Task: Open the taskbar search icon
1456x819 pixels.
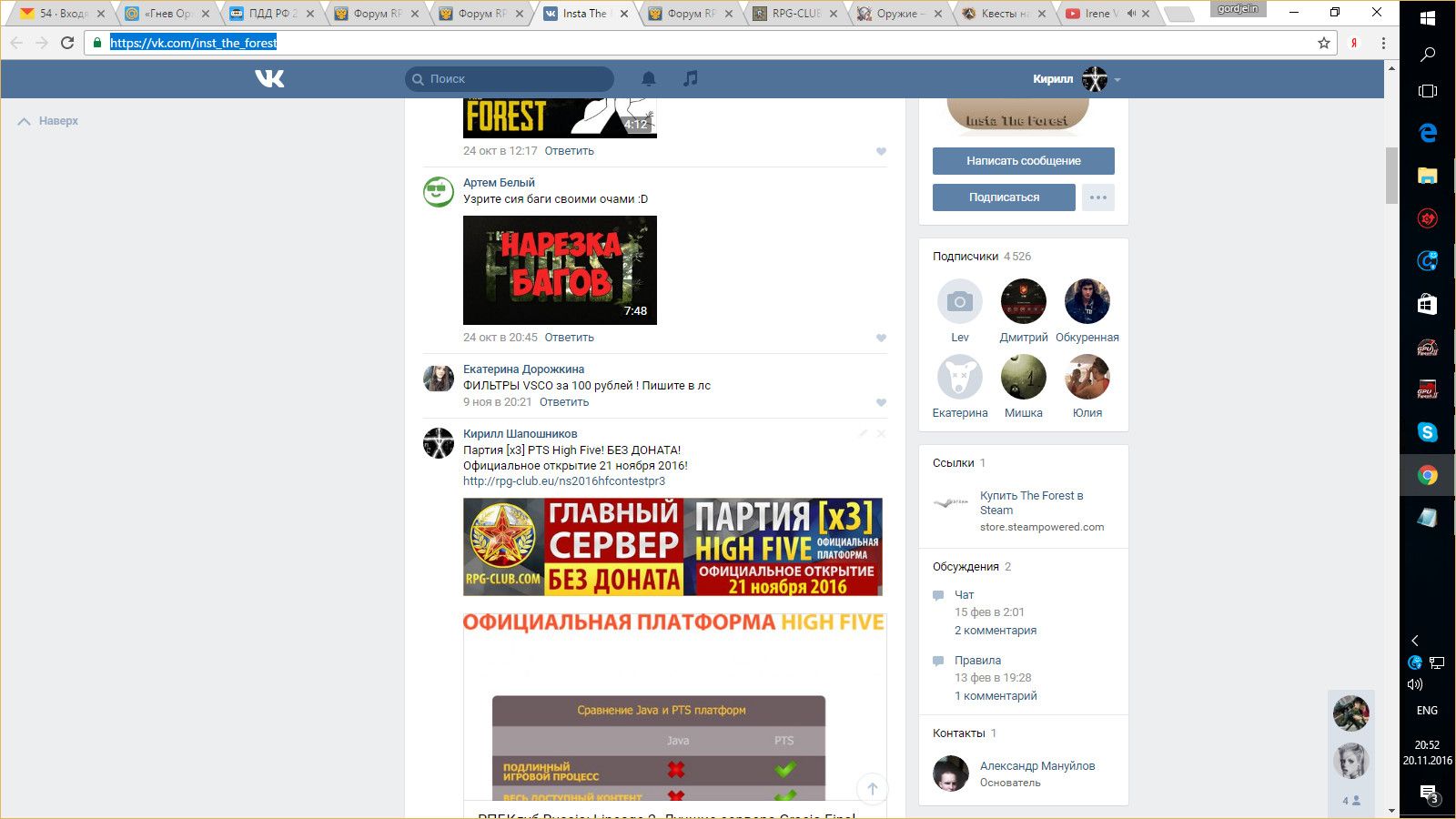Action: 1427,55
